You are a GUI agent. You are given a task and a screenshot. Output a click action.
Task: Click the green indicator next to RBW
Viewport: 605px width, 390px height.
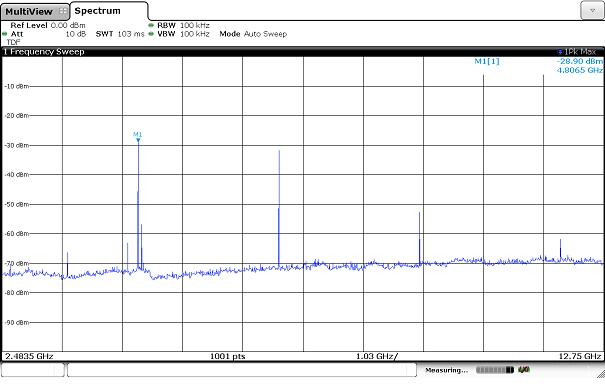[151, 25]
